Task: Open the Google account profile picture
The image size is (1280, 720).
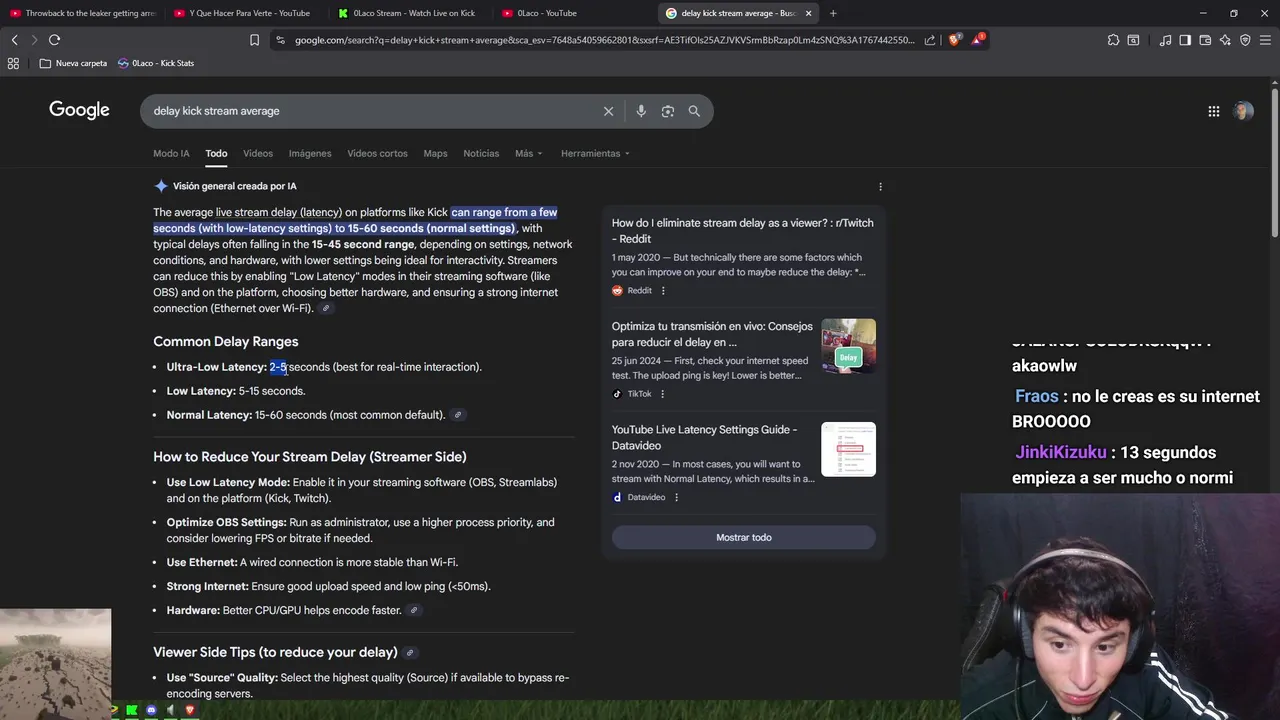Action: (1243, 111)
